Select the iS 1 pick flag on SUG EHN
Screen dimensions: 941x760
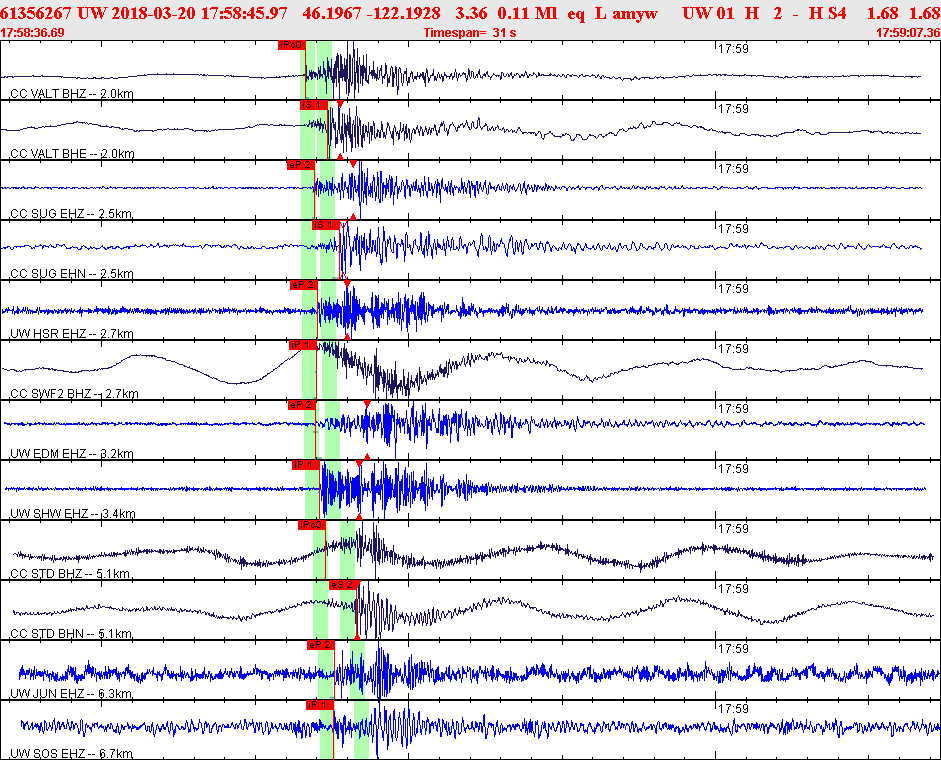325,225
